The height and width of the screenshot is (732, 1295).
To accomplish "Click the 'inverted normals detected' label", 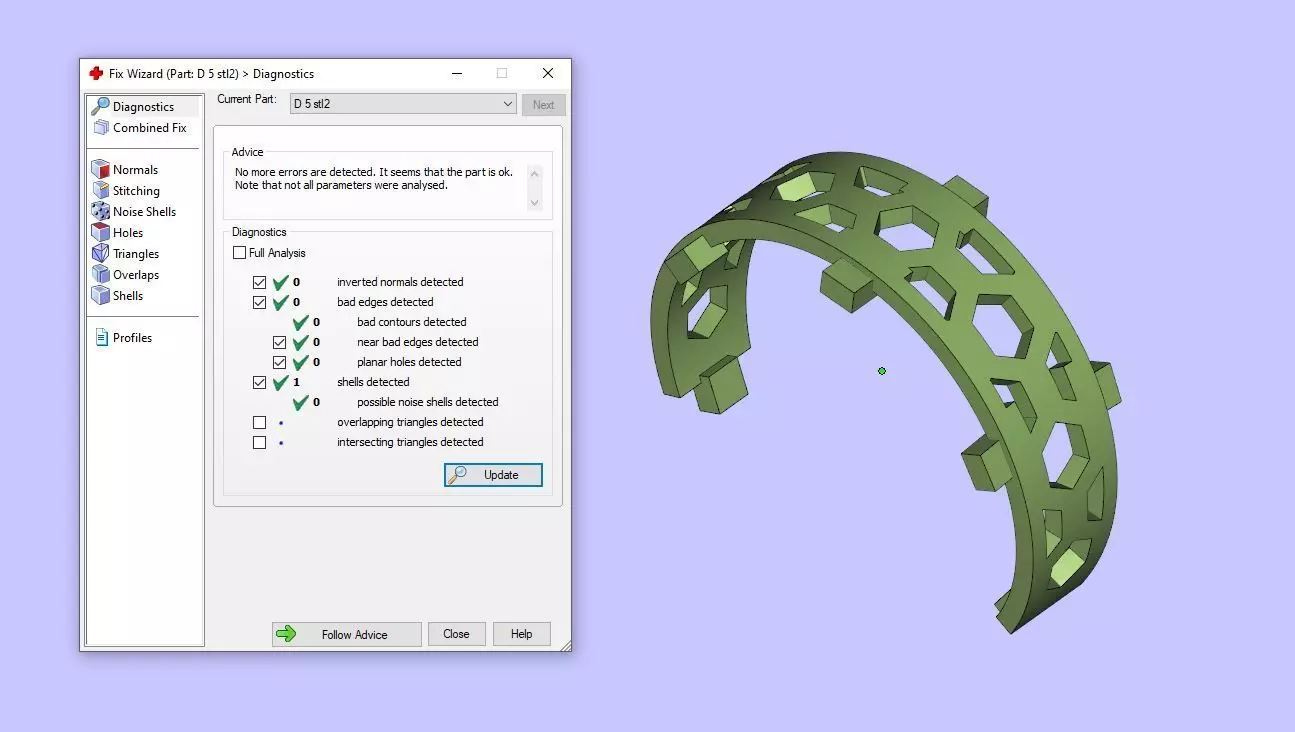I will 400,282.
